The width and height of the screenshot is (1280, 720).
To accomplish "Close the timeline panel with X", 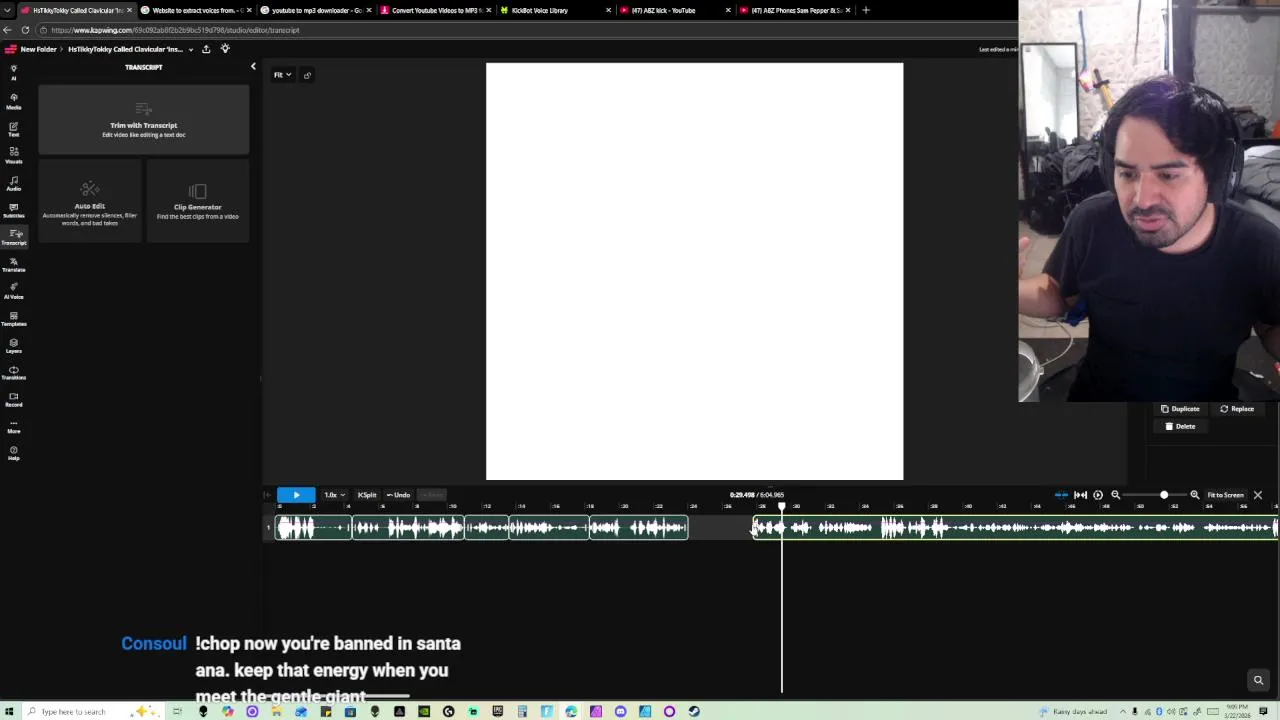I will [x=1258, y=495].
